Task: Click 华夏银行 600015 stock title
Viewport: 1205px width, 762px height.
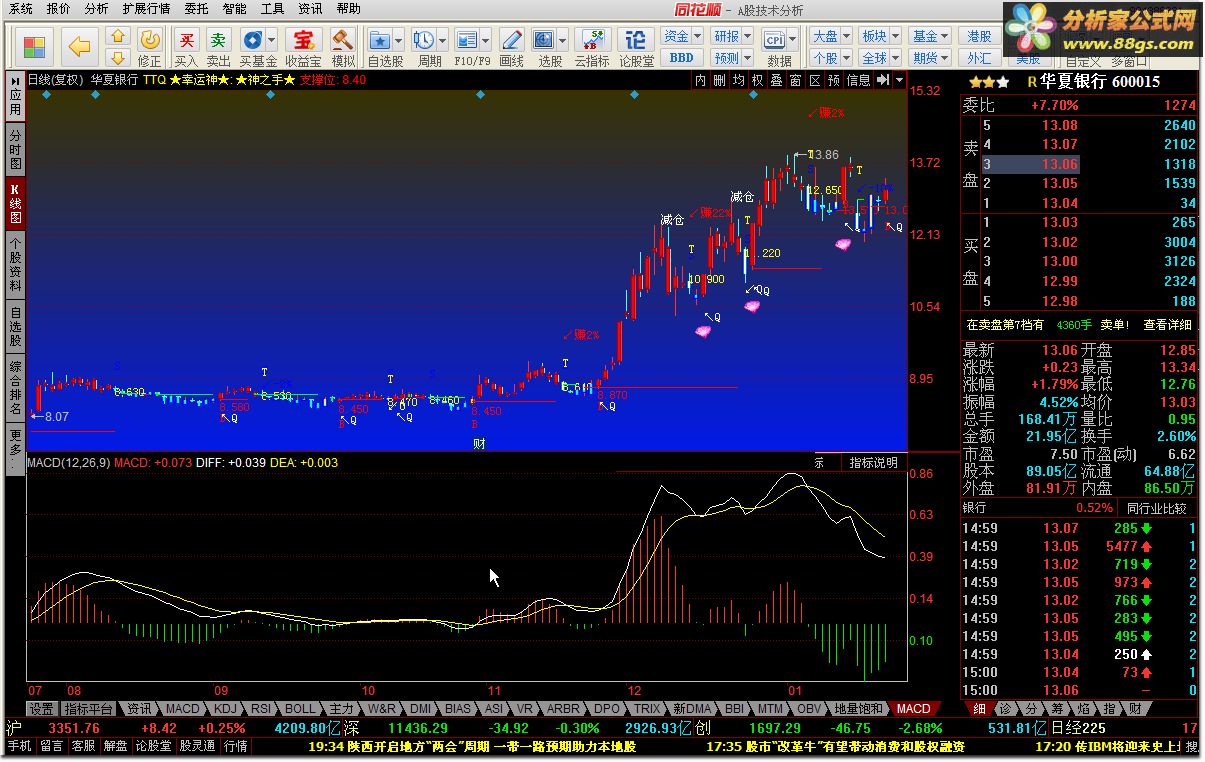Action: click(x=1100, y=82)
